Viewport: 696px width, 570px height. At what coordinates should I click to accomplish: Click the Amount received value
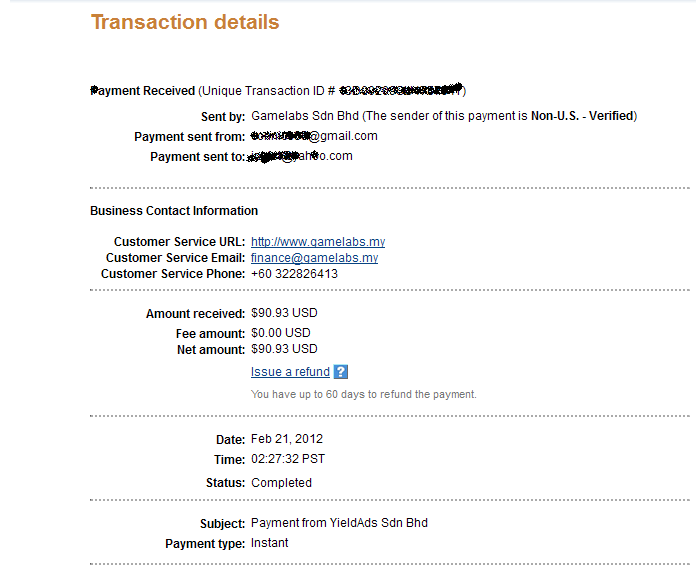(284, 313)
